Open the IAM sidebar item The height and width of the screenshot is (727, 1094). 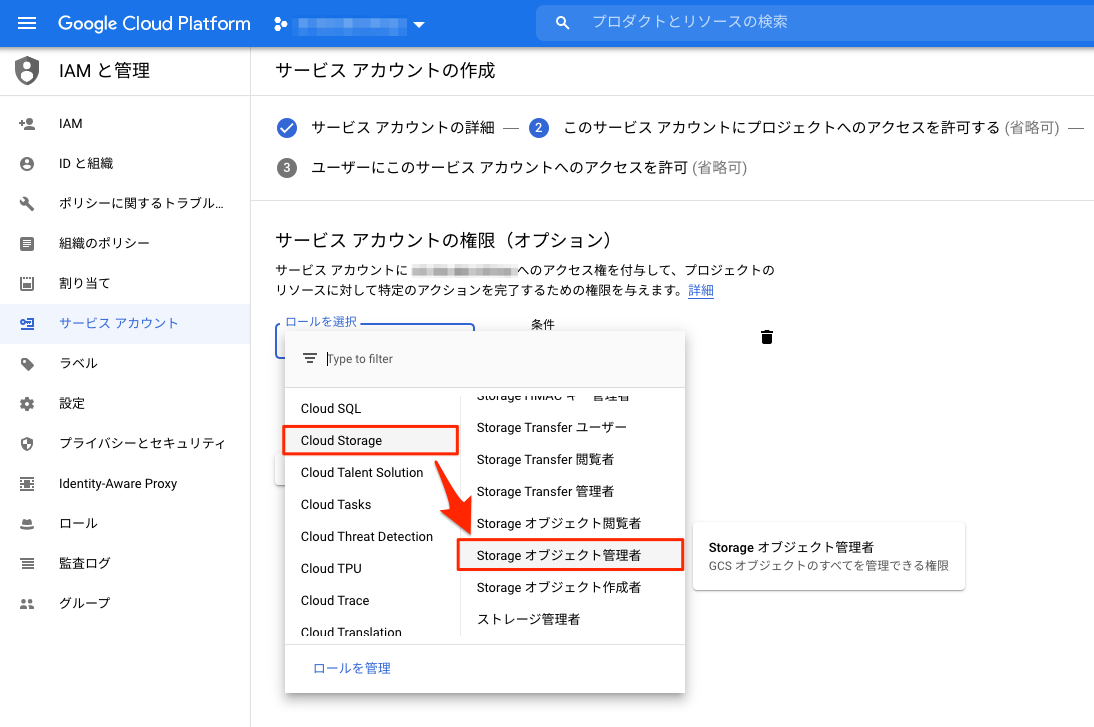pyautogui.click(x=125, y=123)
